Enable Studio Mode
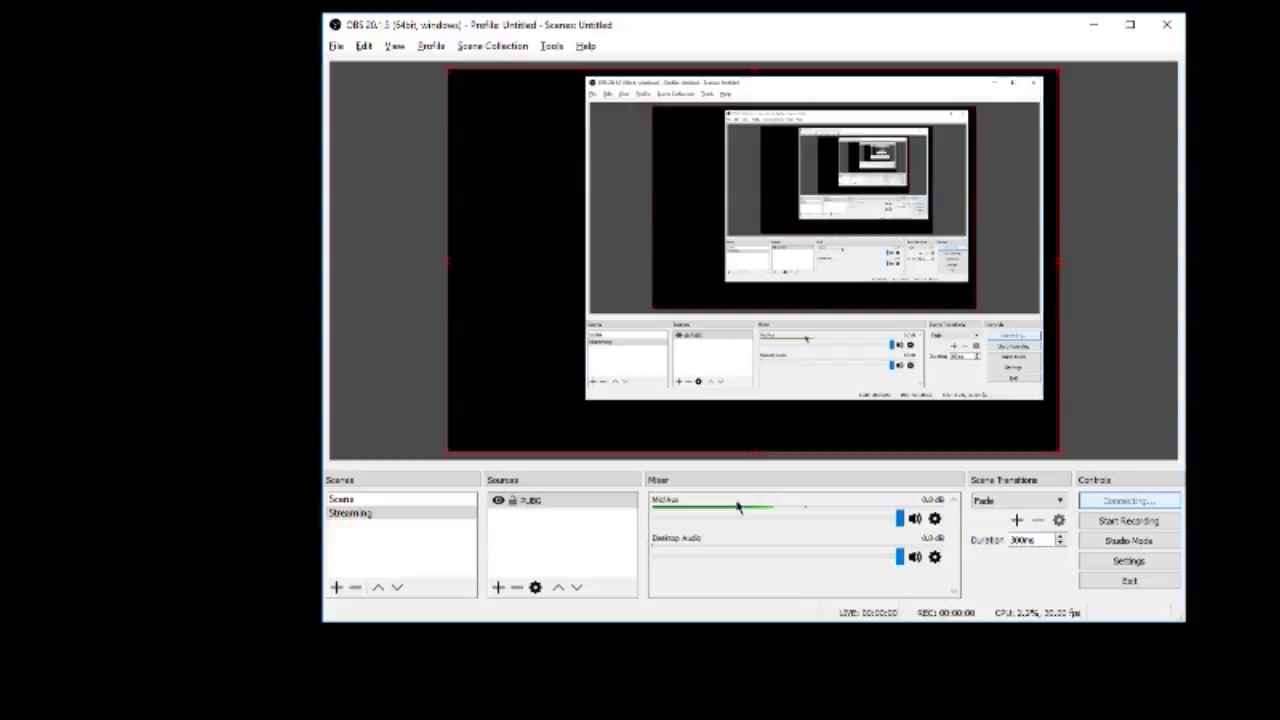Viewport: 1280px width, 720px height. 1129,541
